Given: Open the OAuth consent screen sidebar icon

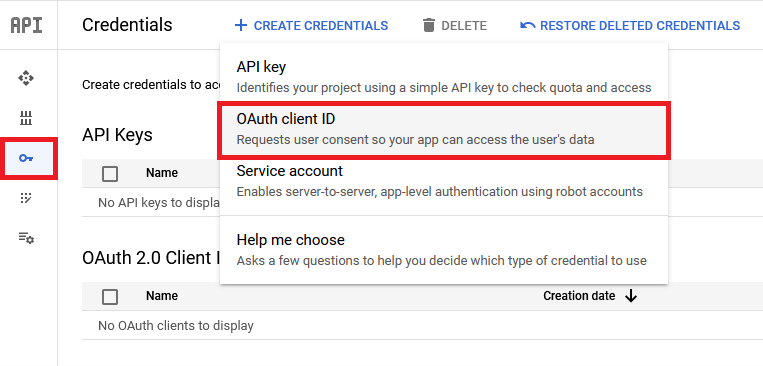Looking at the screenshot, I should [x=26, y=198].
